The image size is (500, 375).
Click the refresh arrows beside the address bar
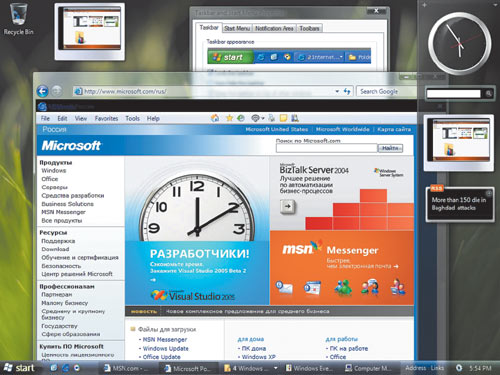tap(347, 91)
